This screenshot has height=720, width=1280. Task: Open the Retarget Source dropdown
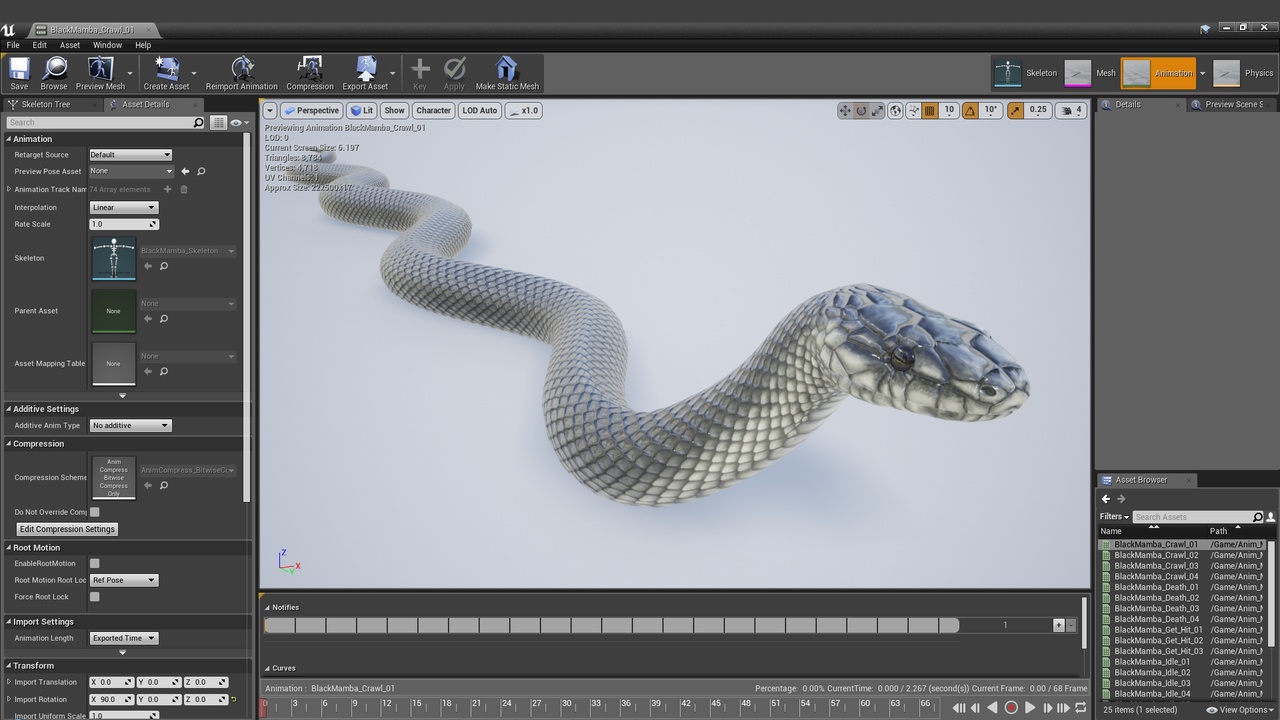click(131, 155)
